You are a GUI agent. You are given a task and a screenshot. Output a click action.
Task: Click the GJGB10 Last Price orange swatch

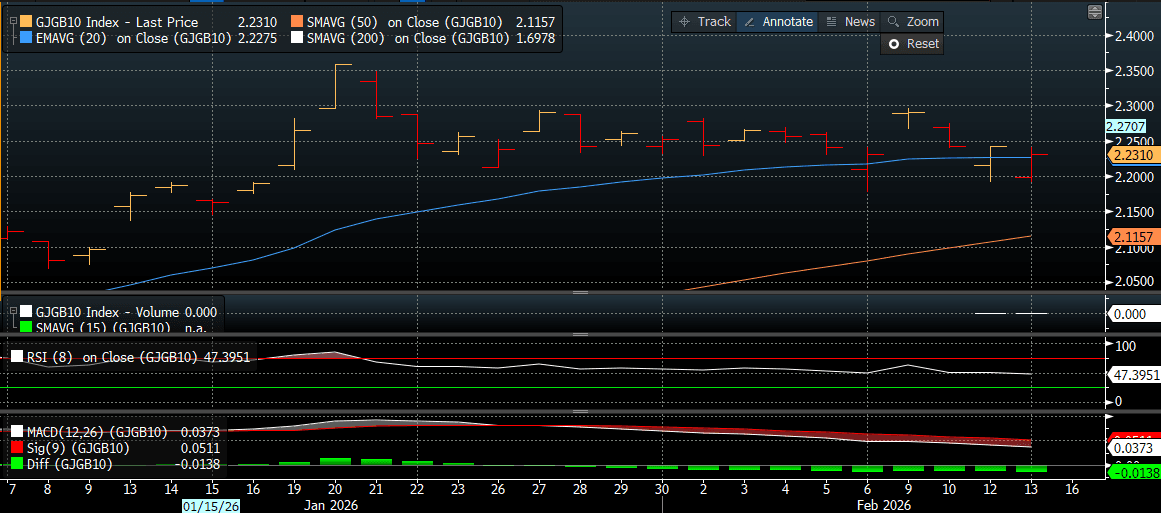[x=25, y=22]
